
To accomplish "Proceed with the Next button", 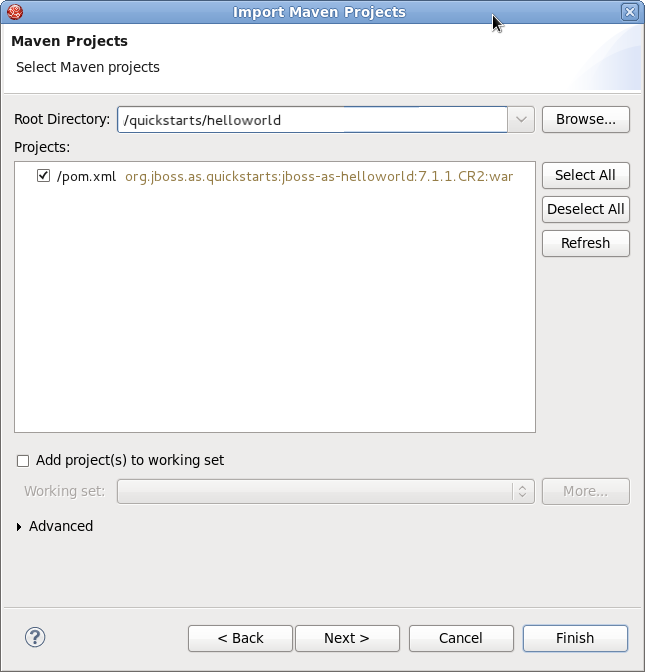I will [x=347, y=638].
